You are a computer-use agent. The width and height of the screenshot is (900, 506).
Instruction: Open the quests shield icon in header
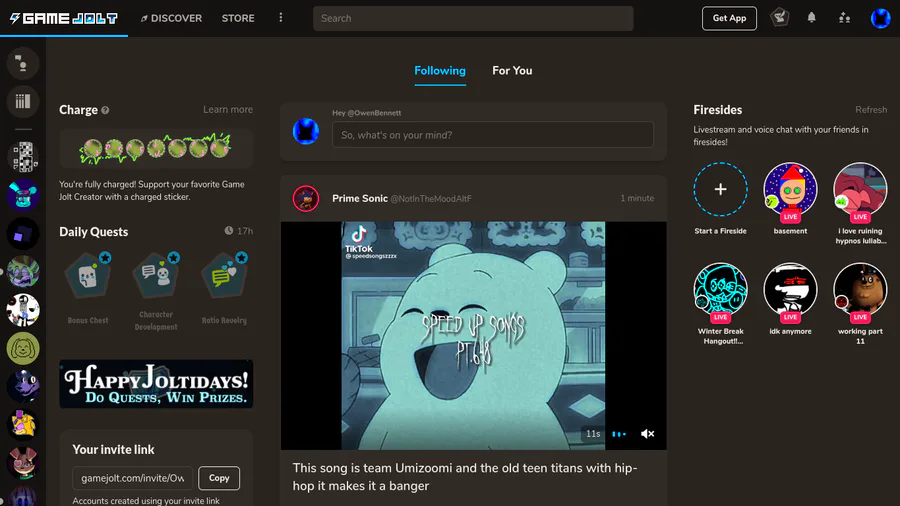point(779,18)
